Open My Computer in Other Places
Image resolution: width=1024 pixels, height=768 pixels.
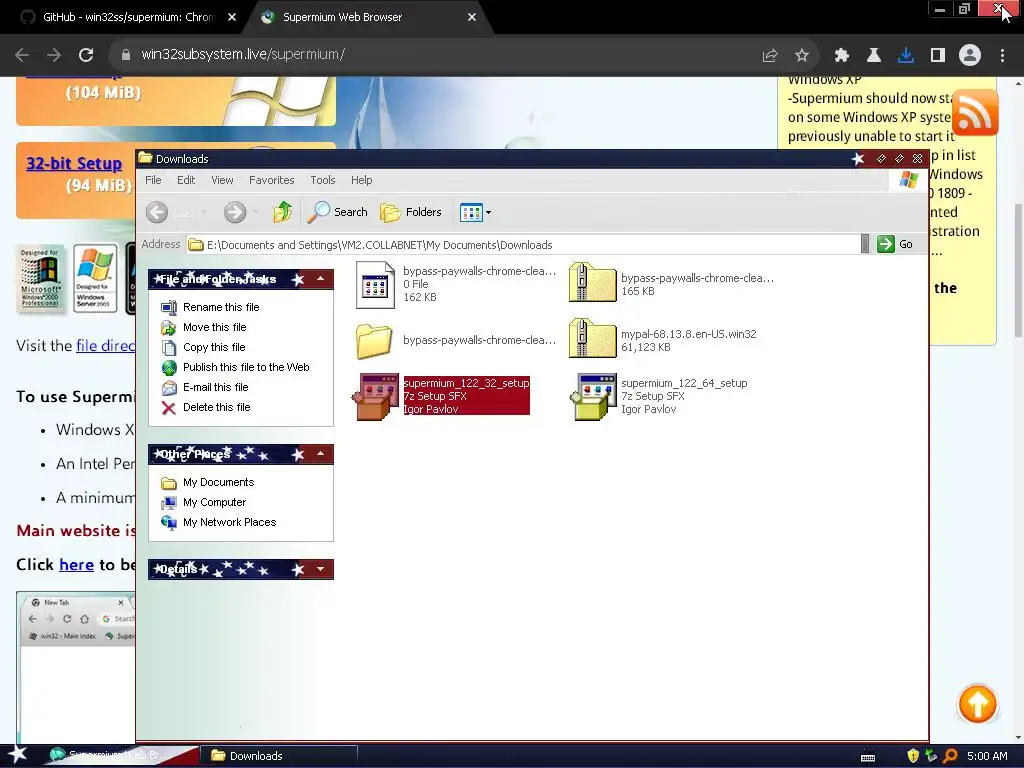pos(214,502)
